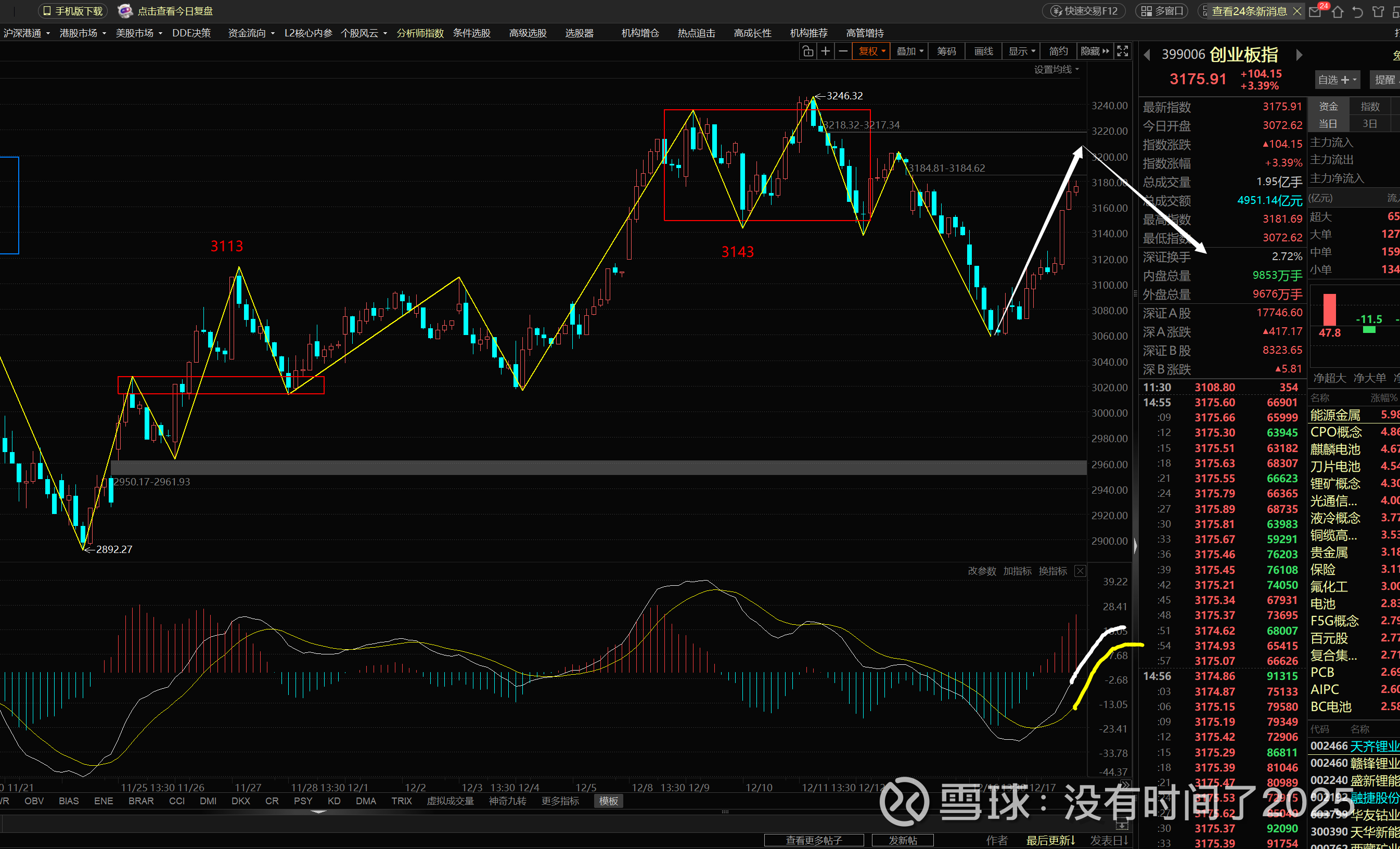Click the 能源金属 sector row

coord(1335,415)
